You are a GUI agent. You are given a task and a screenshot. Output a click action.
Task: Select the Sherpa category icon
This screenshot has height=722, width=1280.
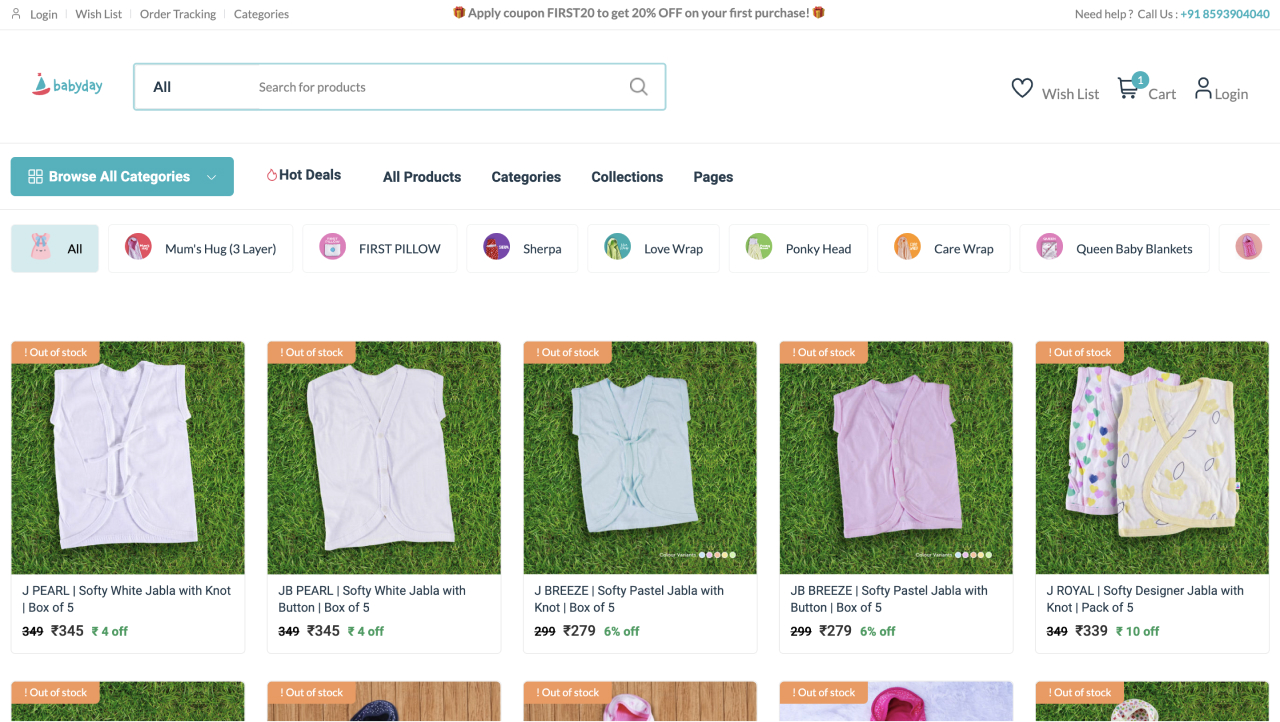497,247
